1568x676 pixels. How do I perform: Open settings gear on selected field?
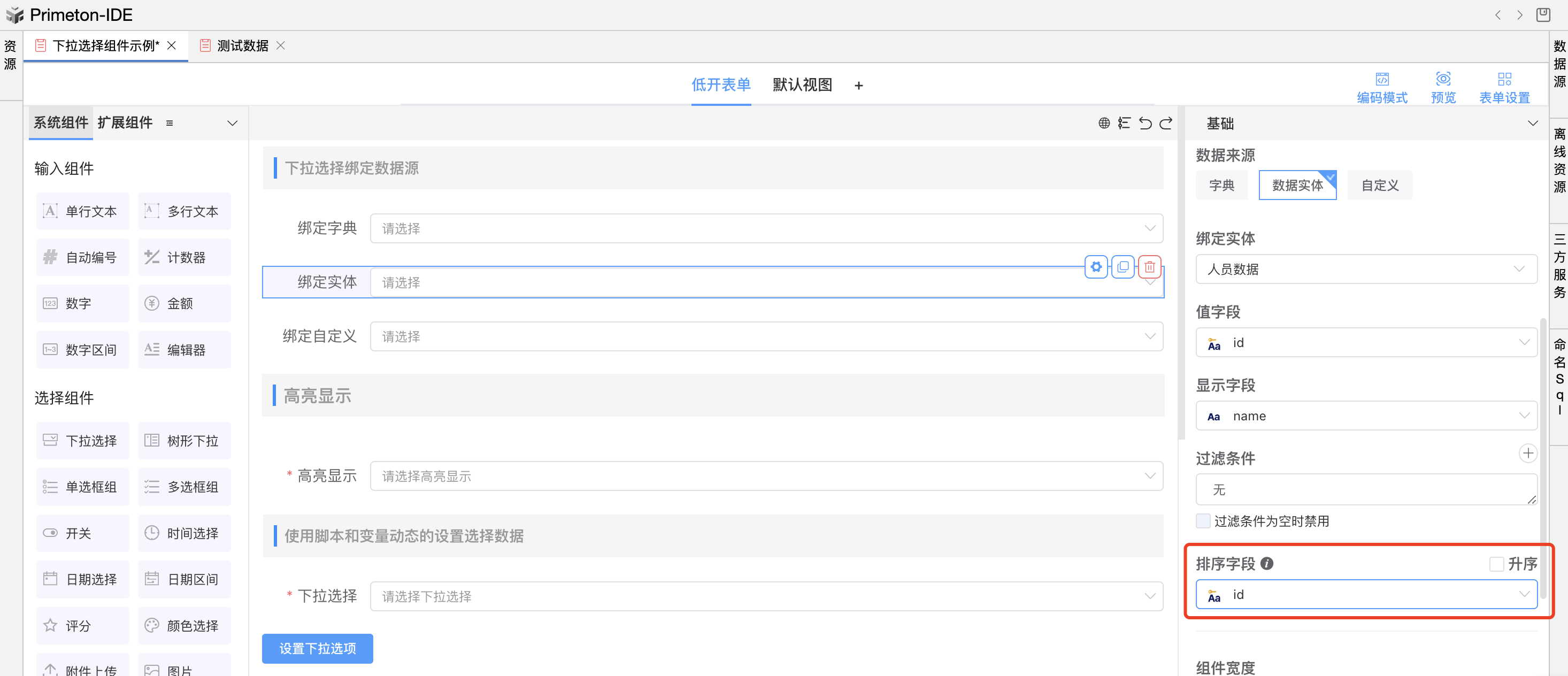coord(1096,266)
